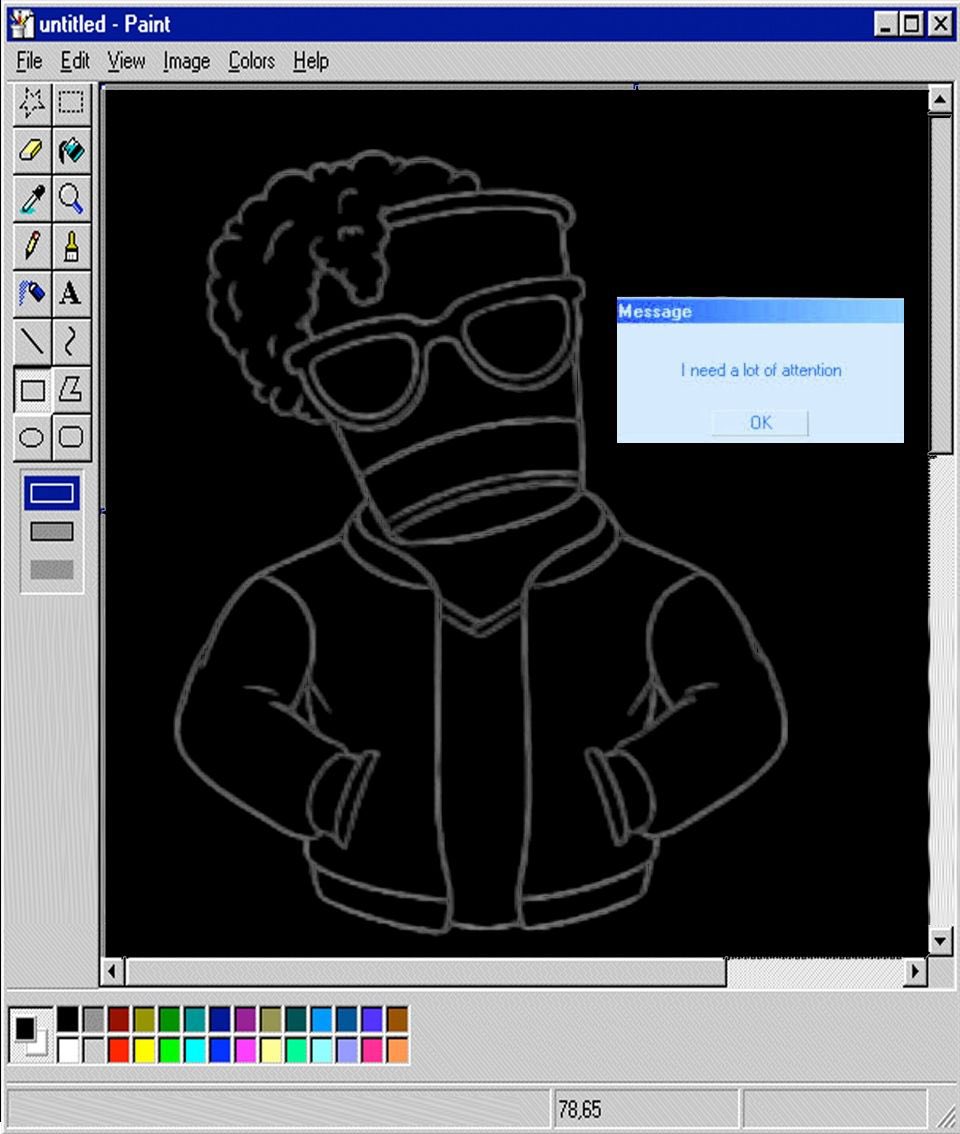Click the Paint icon in the title bar
The image size is (960, 1134).
(22, 24)
